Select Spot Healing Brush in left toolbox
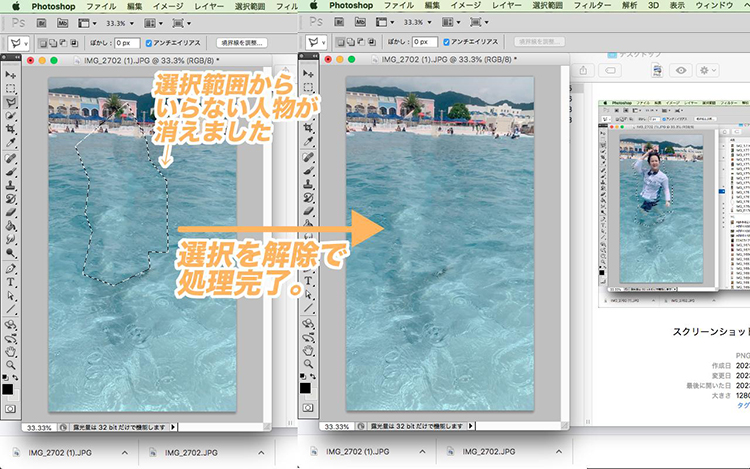Screen dimensions: 750x469 click(11, 158)
